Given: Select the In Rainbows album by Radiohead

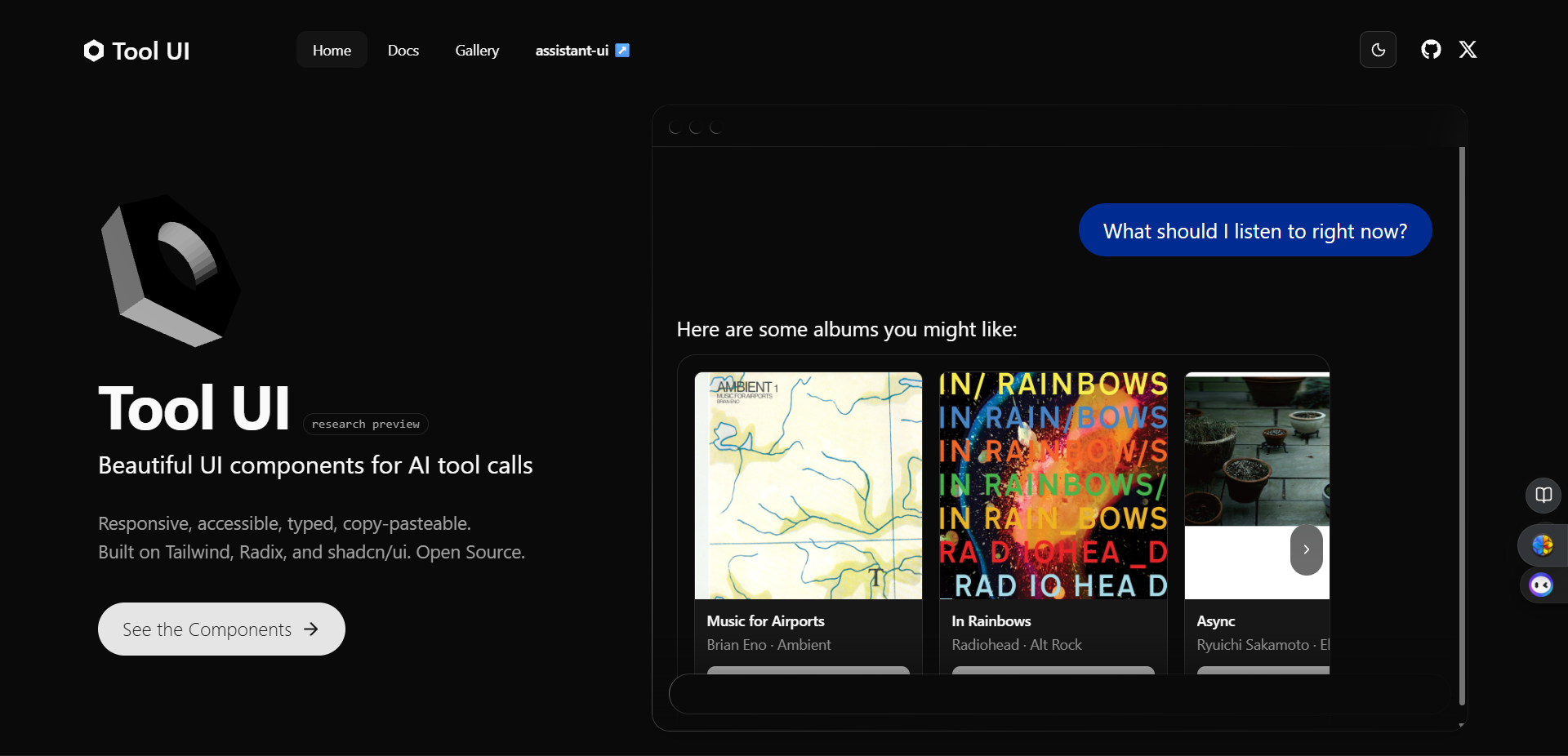Looking at the screenshot, I should [x=1053, y=486].
